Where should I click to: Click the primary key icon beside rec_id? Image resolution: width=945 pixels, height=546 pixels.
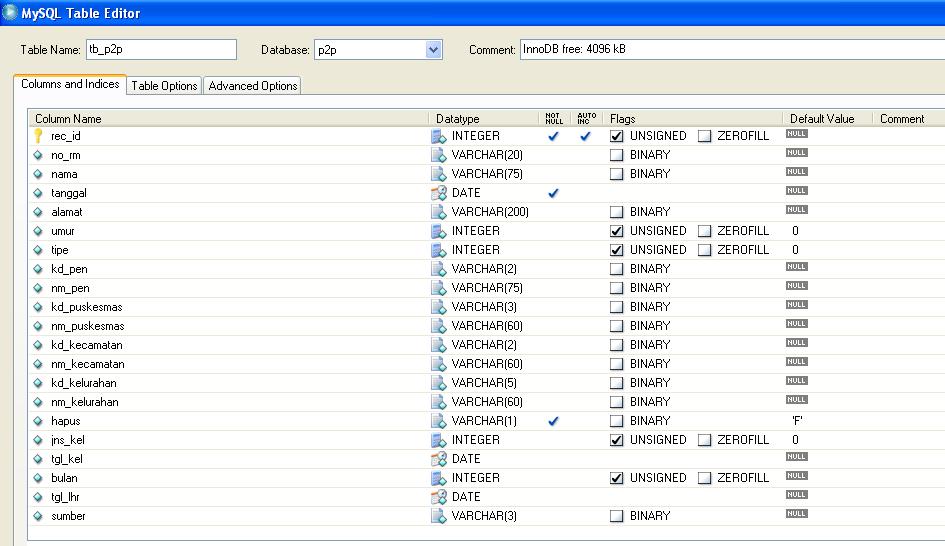coord(38,136)
